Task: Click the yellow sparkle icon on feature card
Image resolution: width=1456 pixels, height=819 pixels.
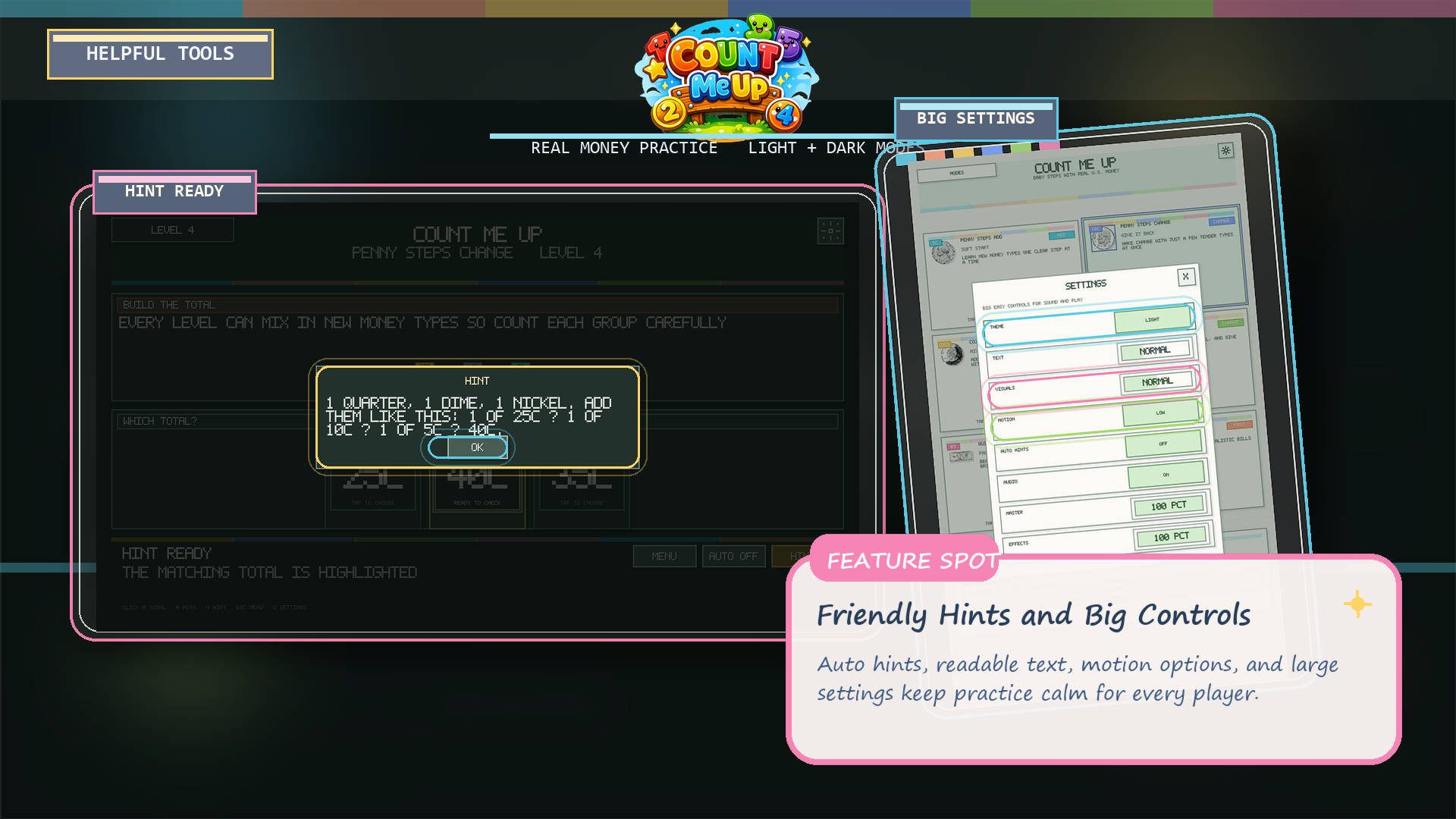Action: click(x=1357, y=604)
